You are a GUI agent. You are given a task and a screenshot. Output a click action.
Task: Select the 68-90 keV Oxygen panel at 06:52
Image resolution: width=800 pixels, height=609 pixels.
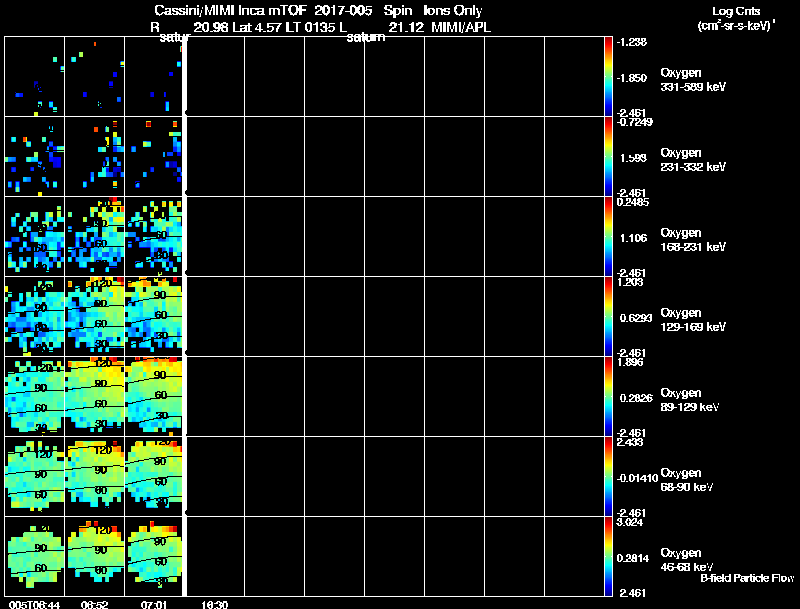pyautogui.click(x=95, y=476)
